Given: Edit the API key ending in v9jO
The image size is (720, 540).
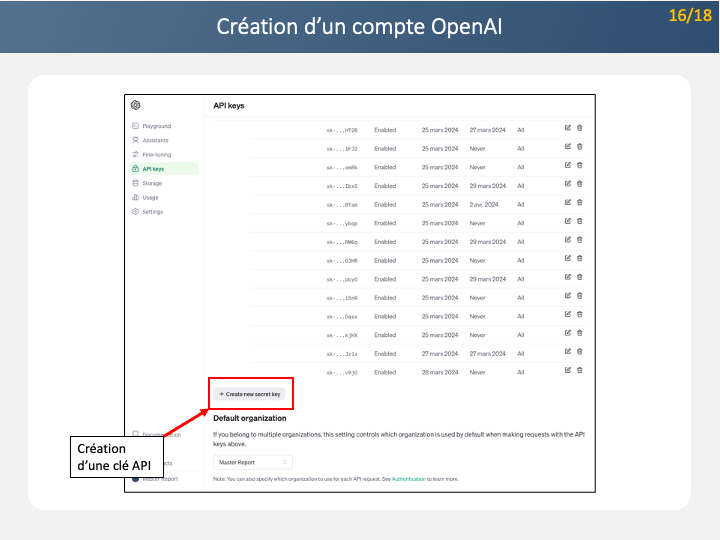Looking at the screenshot, I should (x=568, y=371).
